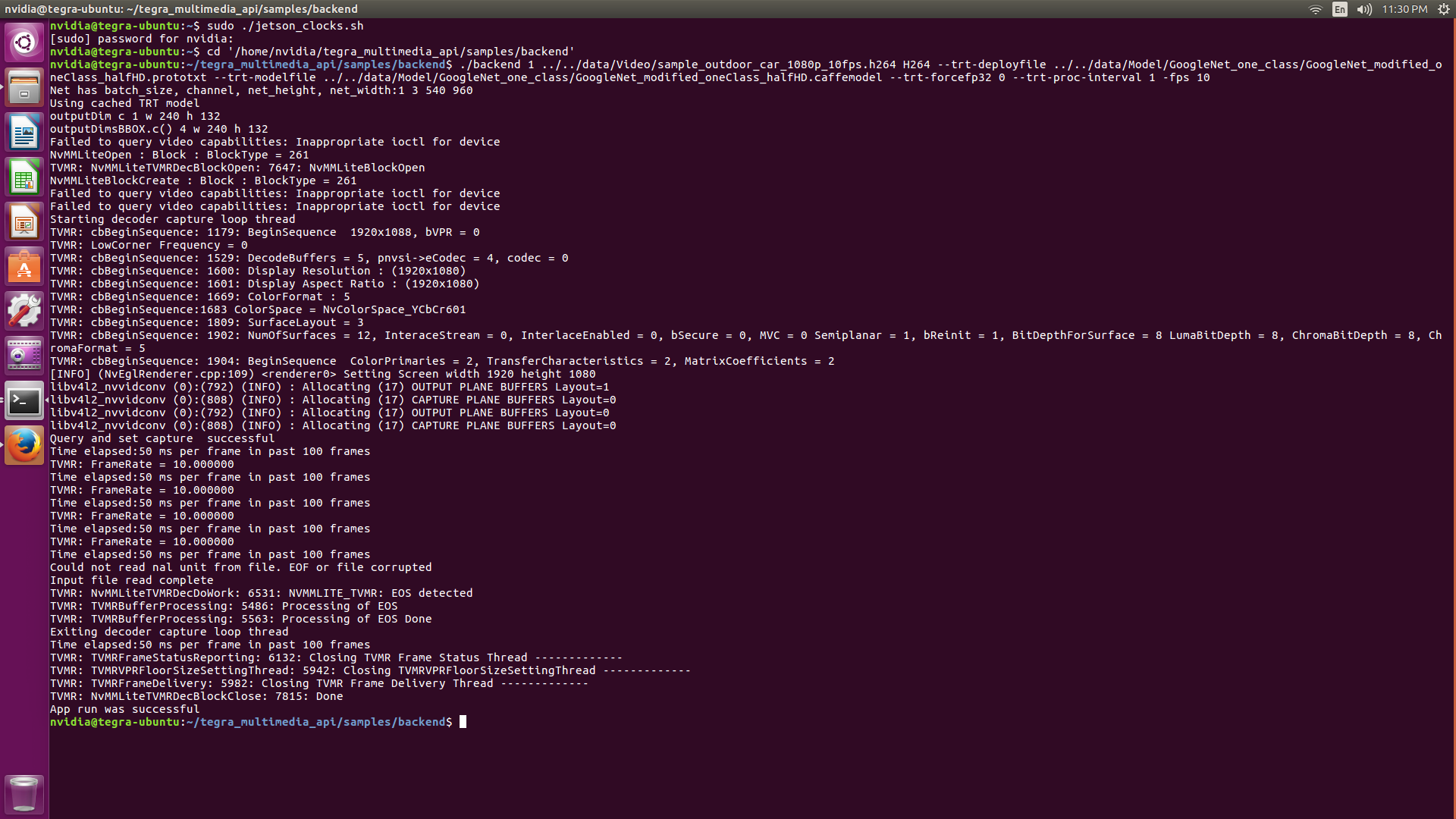
Task: Open System Settings gear-and-wrench icon
Action: click(x=24, y=312)
